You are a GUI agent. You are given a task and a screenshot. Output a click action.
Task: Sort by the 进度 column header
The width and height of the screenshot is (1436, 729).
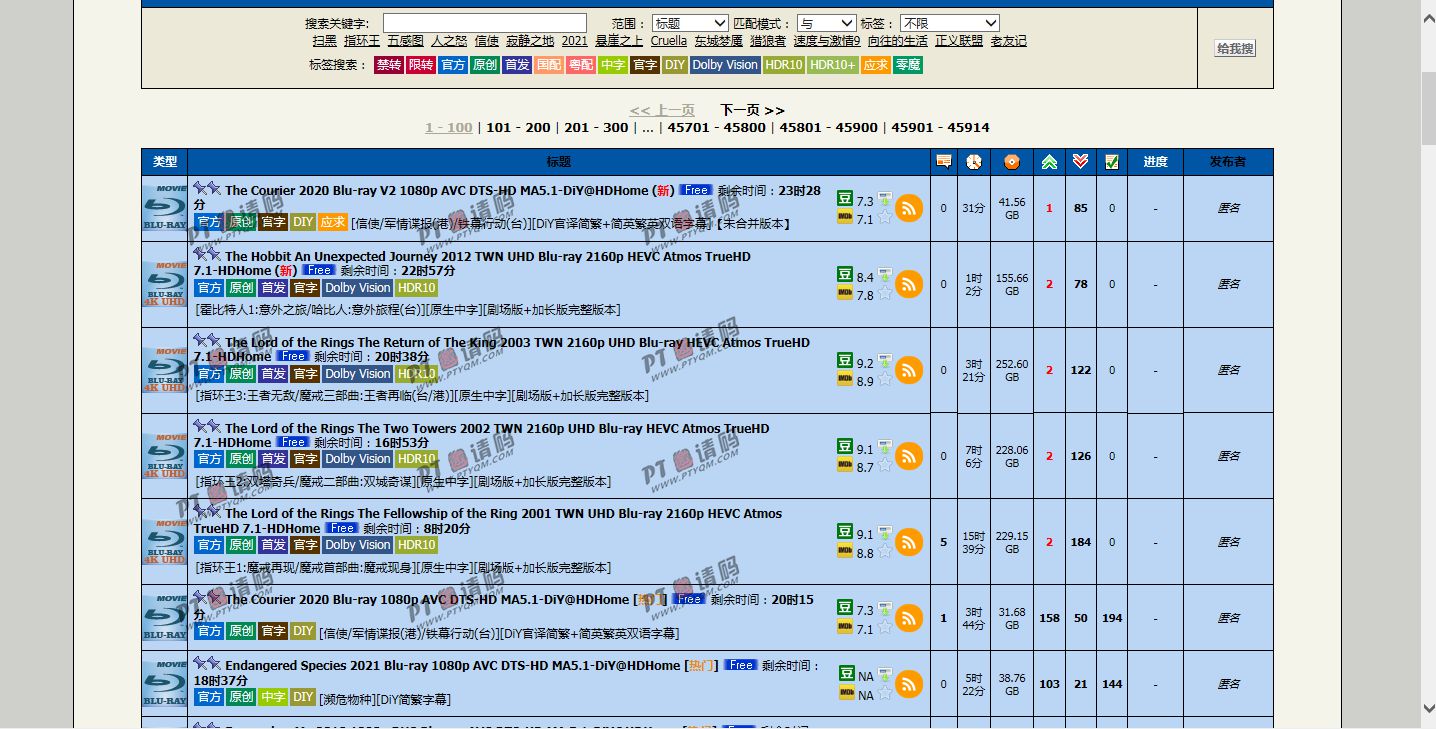click(x=1155, y=162)
